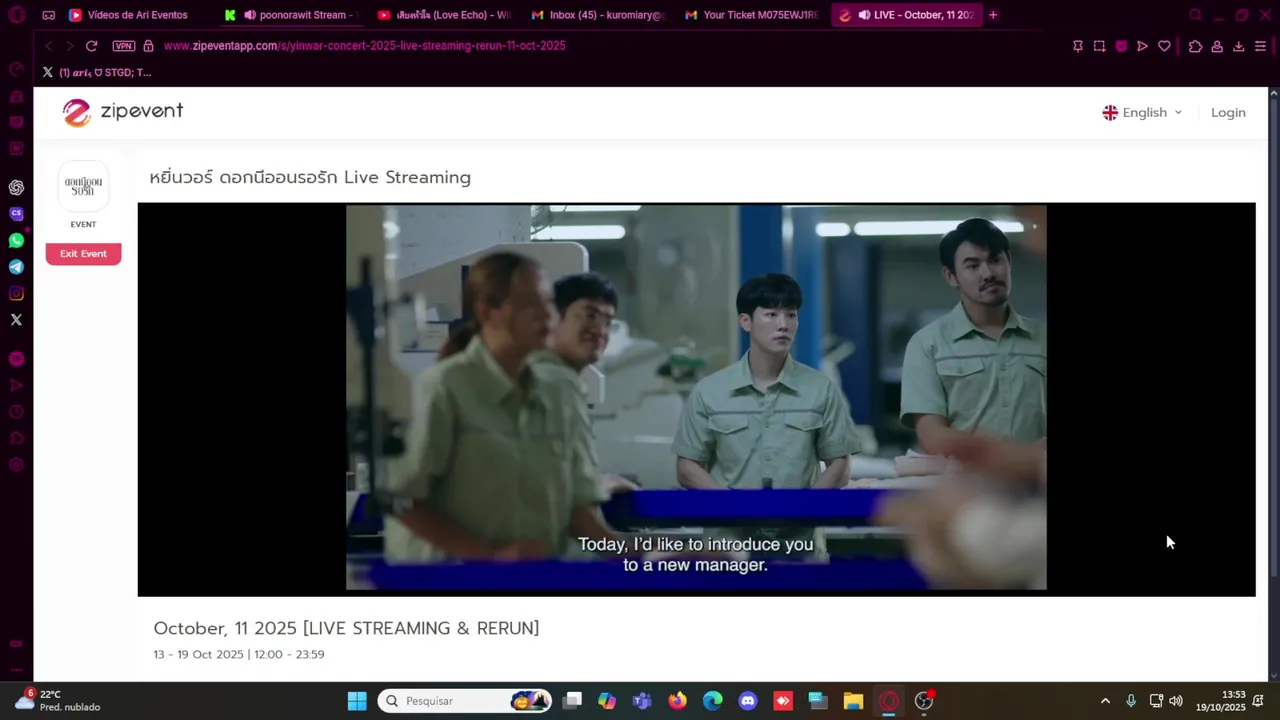The image size is (1280, 720).
Task: Open the Copilot app on taskbar
Action: [x=607, y=701]
